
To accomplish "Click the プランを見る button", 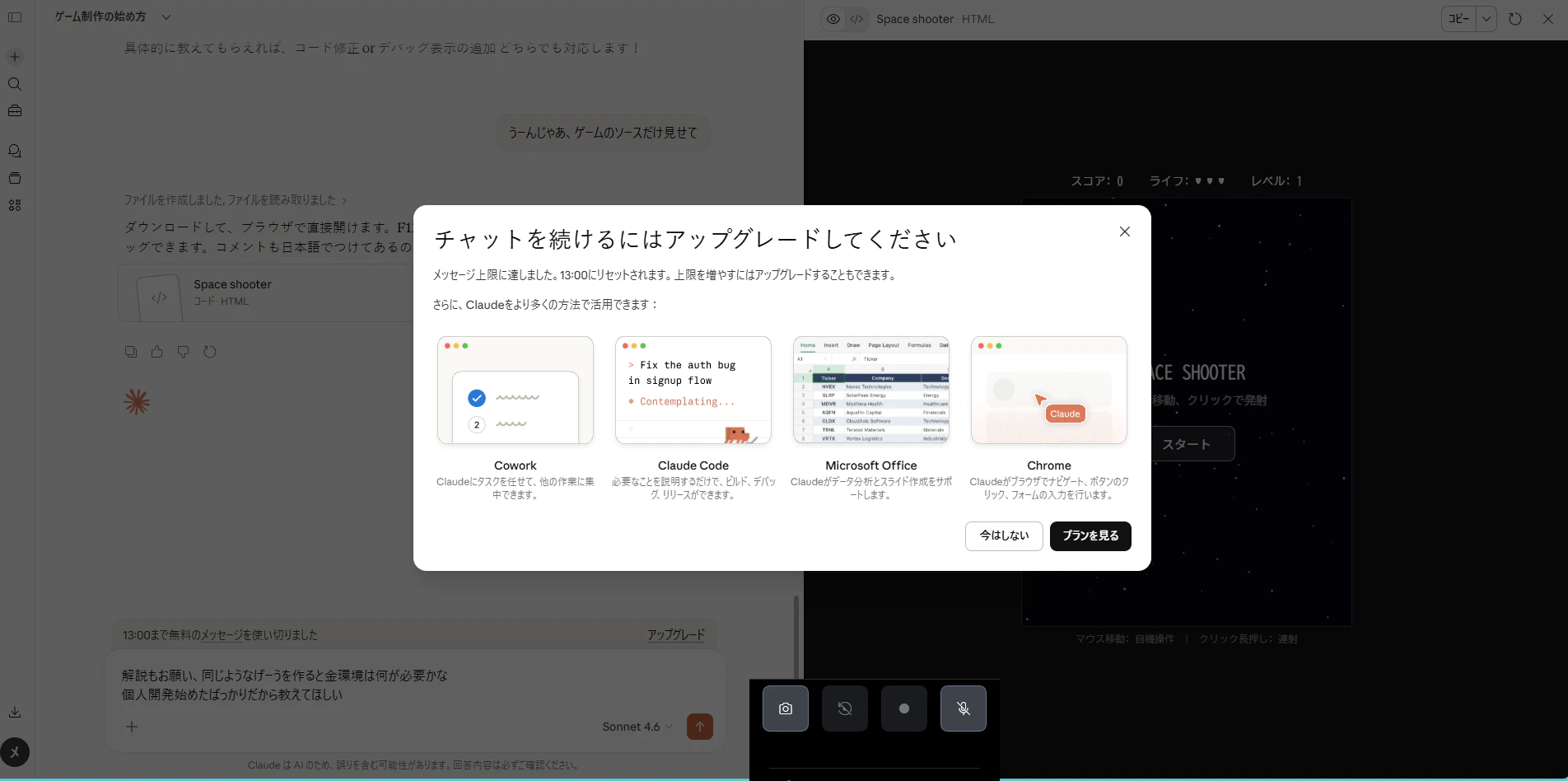I will (1090, 536).
